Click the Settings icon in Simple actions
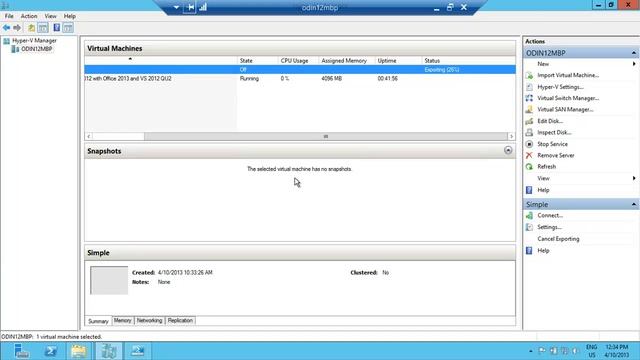This screenshot has width=640, height=360. pyautogui.click(x=529, y=227)
